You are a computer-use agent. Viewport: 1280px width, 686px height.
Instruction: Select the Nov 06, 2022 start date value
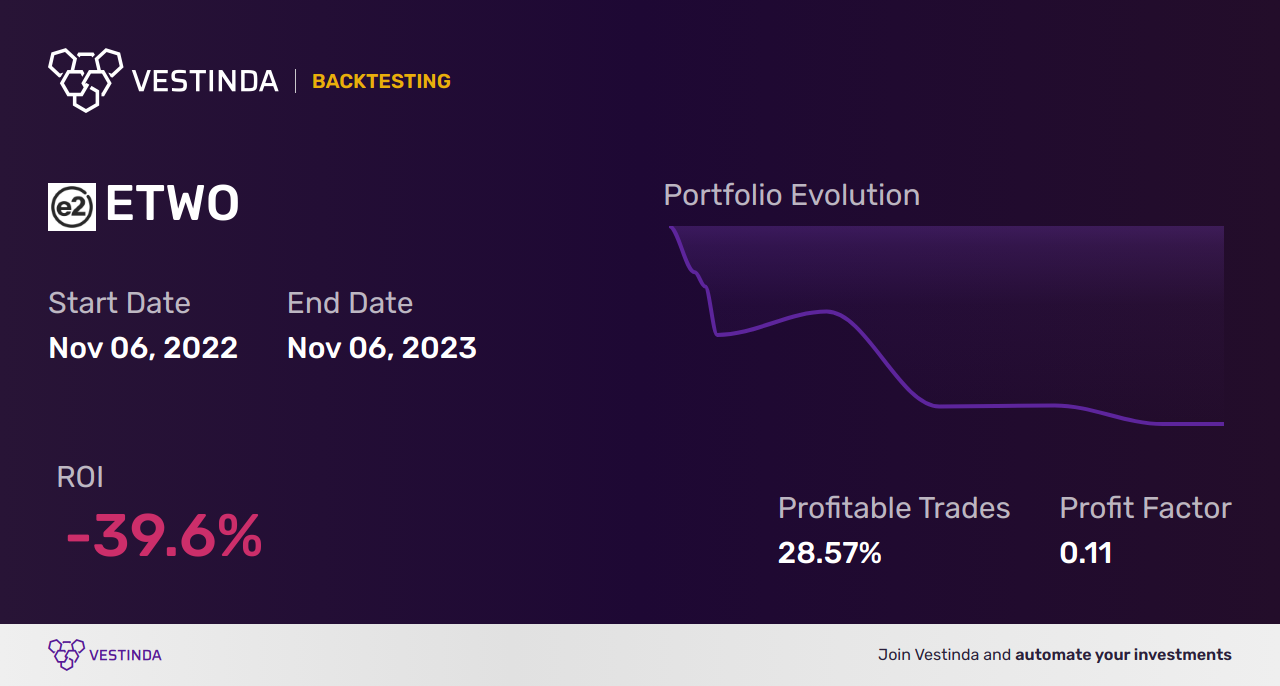(143, 347)
